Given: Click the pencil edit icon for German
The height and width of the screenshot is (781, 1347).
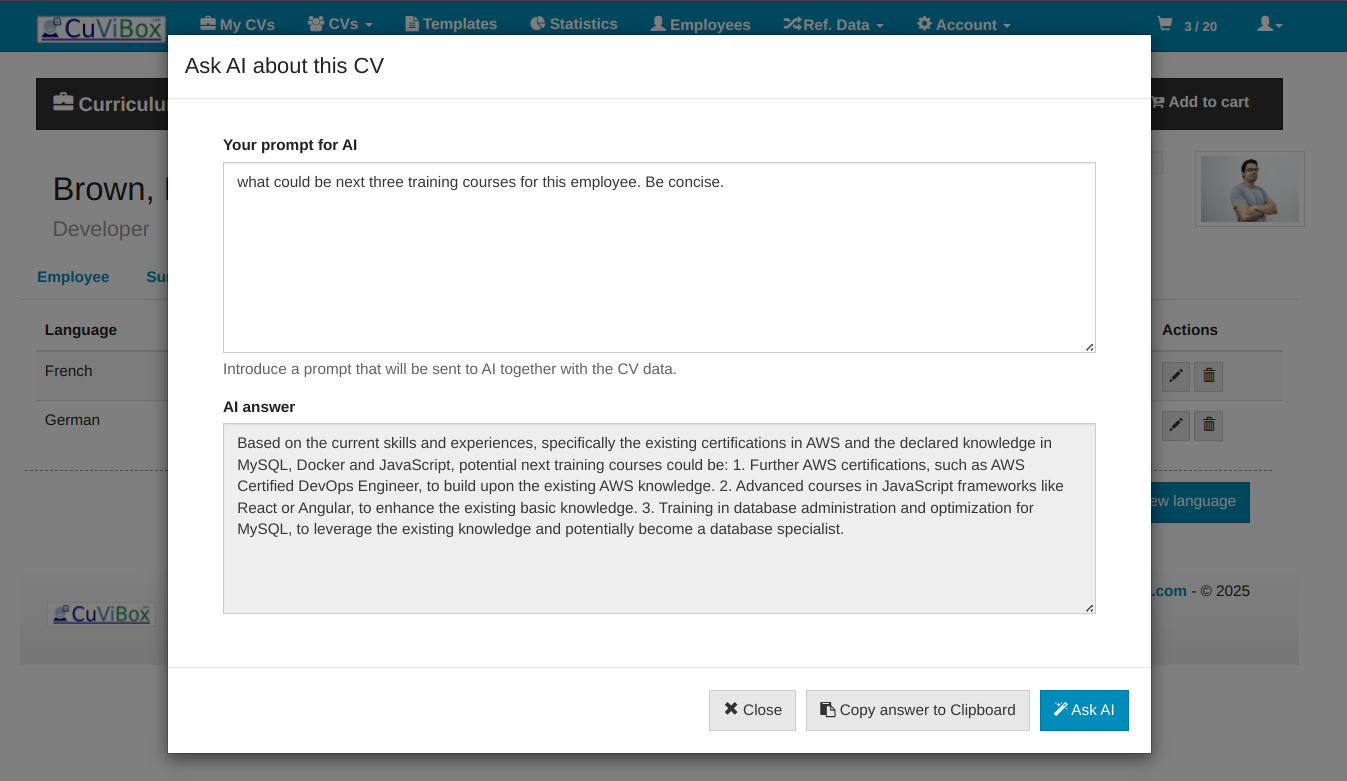Looking at the screenshot, I should [1176, 425].
